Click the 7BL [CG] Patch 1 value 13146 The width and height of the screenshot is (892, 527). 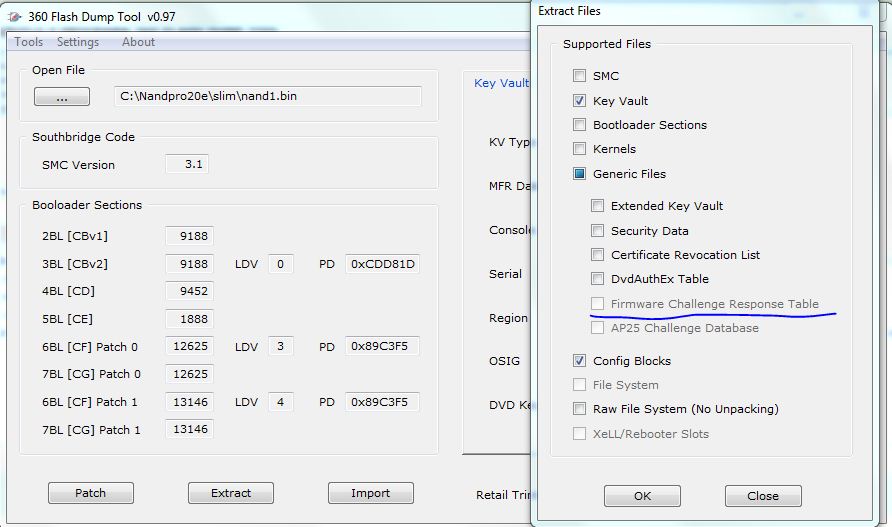pos(189,429)
